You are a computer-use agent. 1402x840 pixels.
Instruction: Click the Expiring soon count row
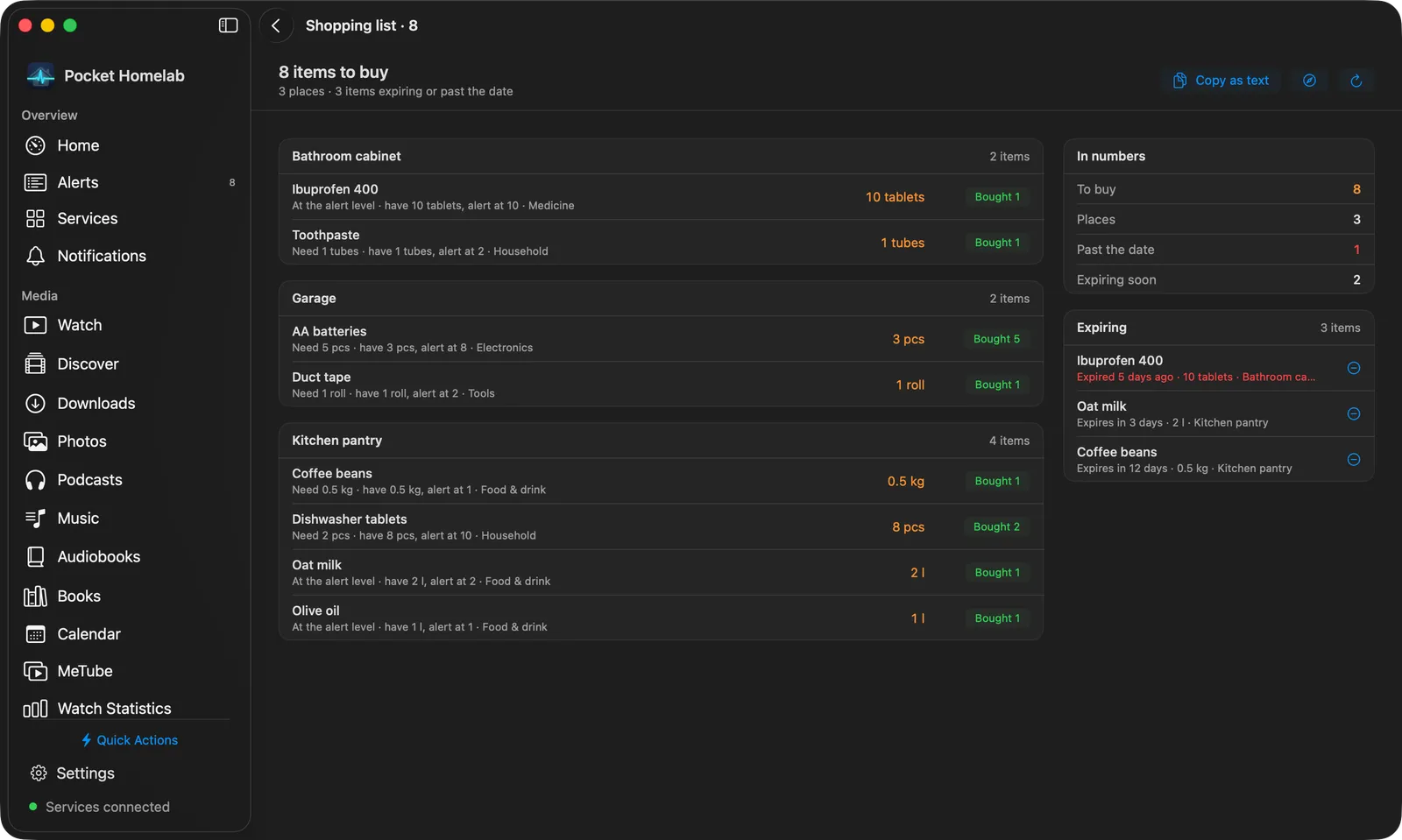click(x=1218, y=279)
